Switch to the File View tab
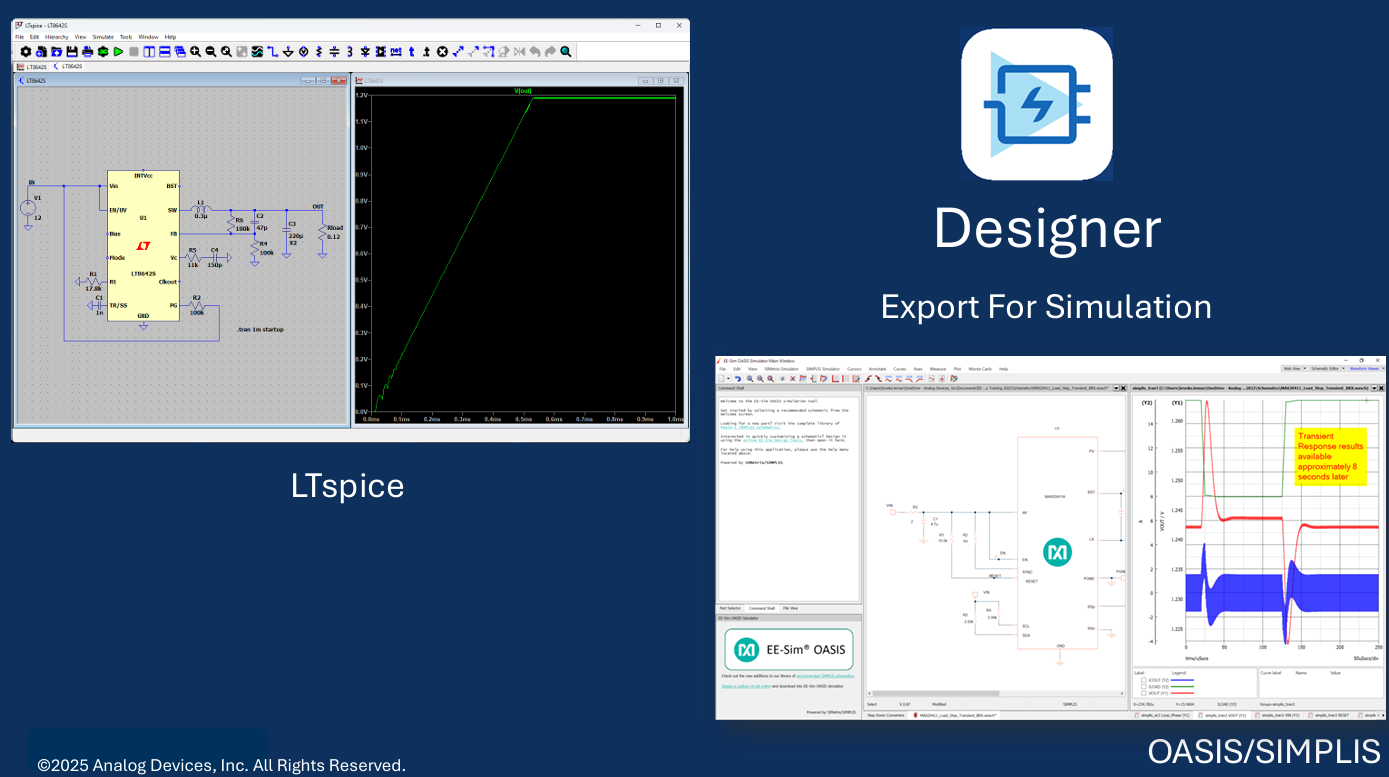Viewport: 1389px width, 777px height. (790, 608)
